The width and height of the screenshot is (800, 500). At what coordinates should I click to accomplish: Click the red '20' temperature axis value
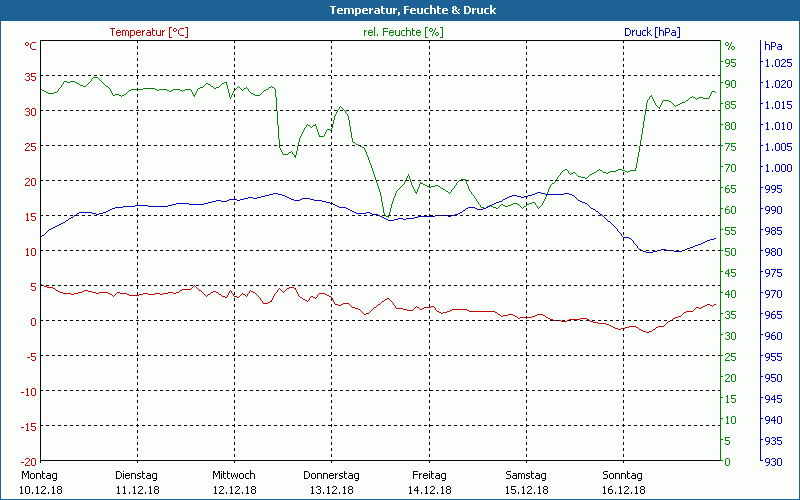pyautogui.click(x=31, y=182)
